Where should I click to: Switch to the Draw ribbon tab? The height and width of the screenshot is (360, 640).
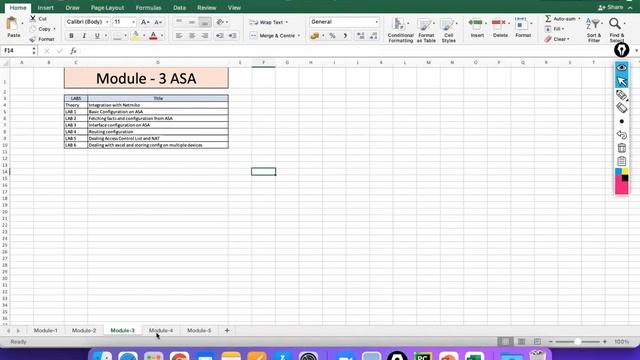[72, 8]
